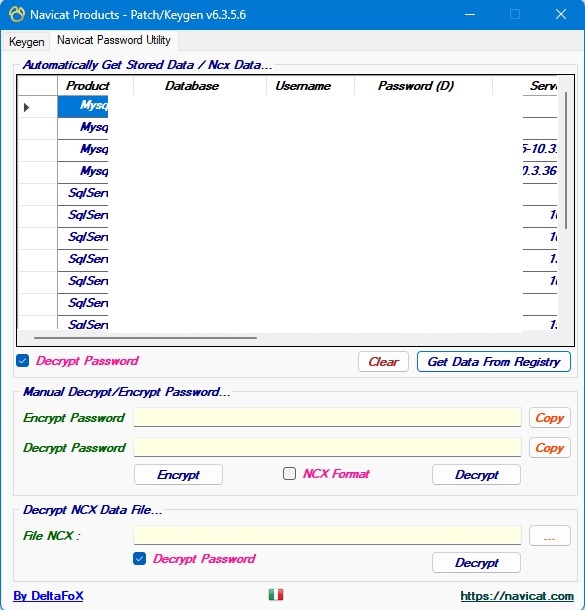Screen dimensions: 585x610
Task: Open the By DeltaFoX link
Action: click(x=48, y=596)
